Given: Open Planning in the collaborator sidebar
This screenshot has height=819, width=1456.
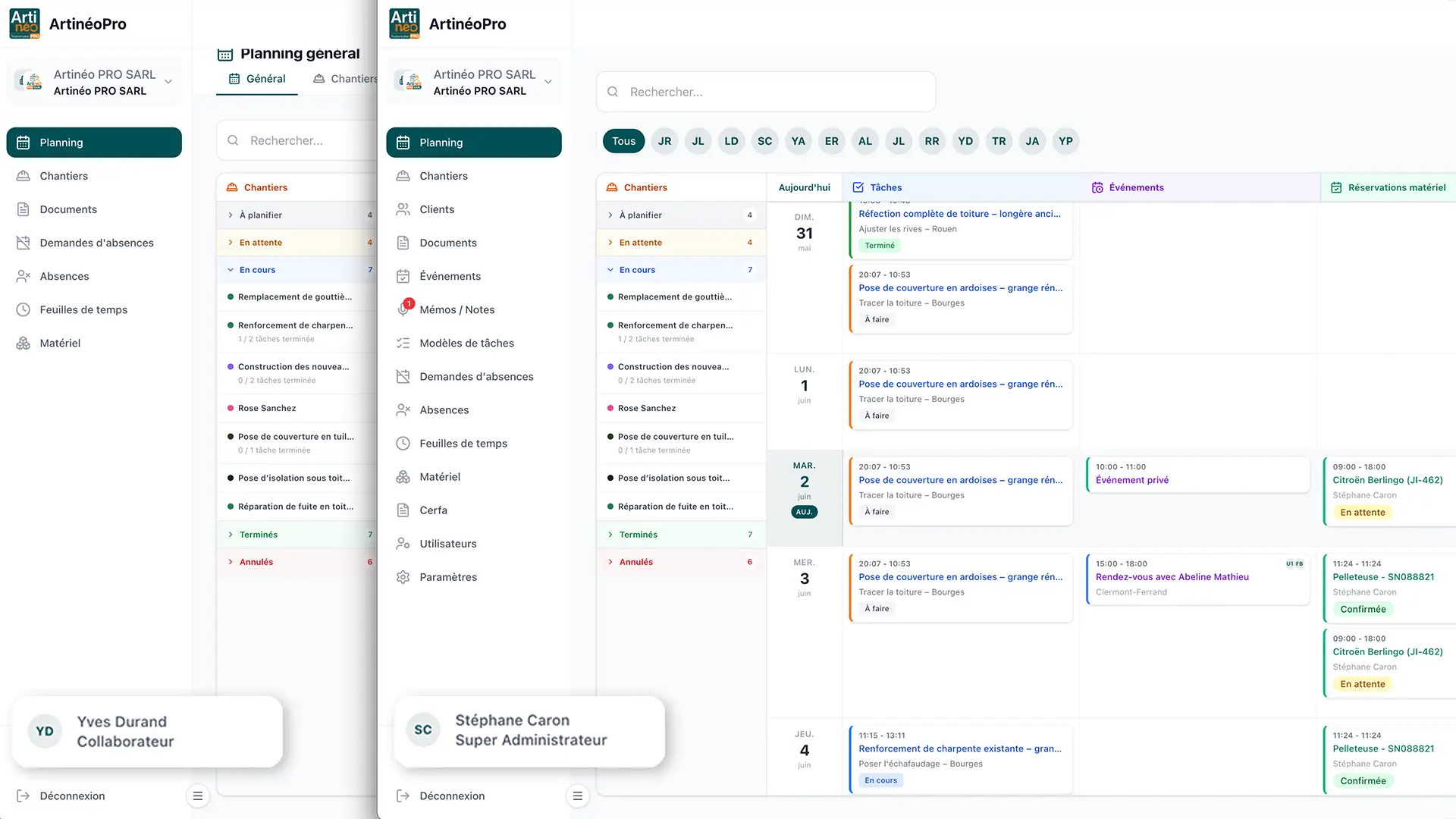Looking at the screenshot, I should click(94, 143).
